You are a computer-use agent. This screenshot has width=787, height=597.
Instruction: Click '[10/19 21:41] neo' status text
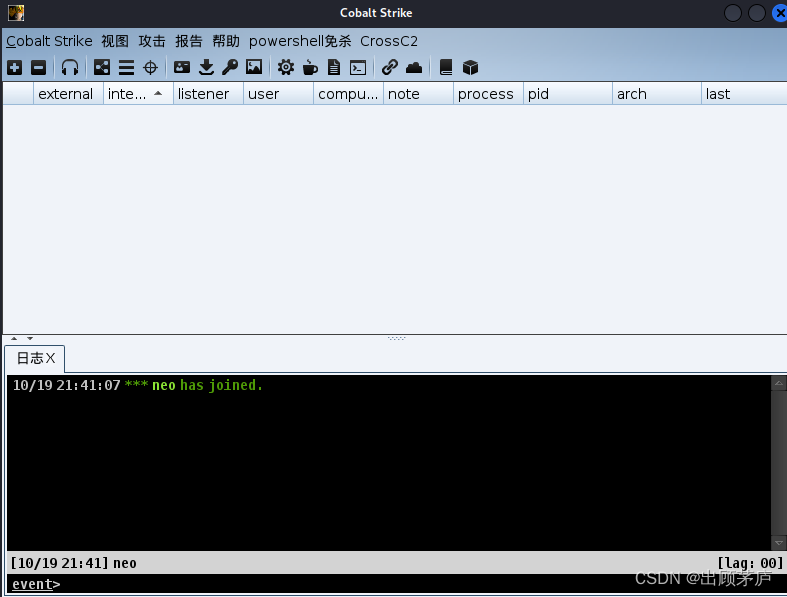[x=73, y=563]
